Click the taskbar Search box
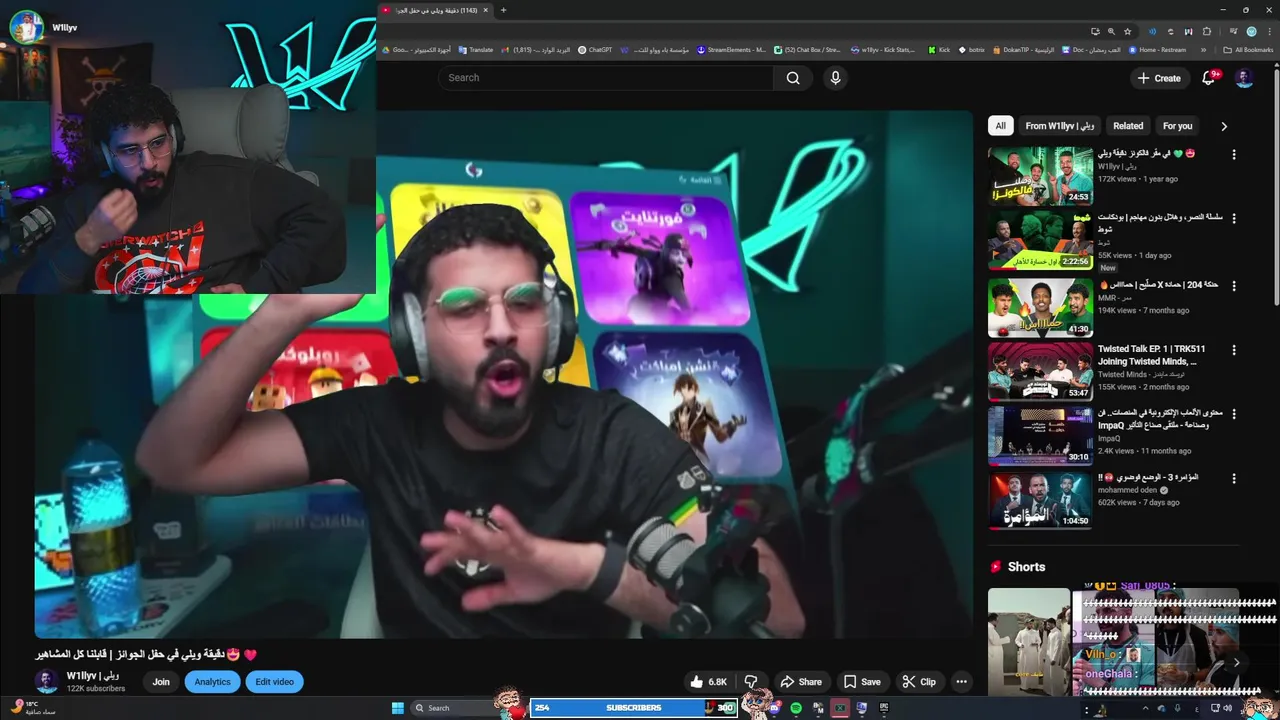Screen dimensions: 1280x720 pyautogui.click(x=455, y=708)
